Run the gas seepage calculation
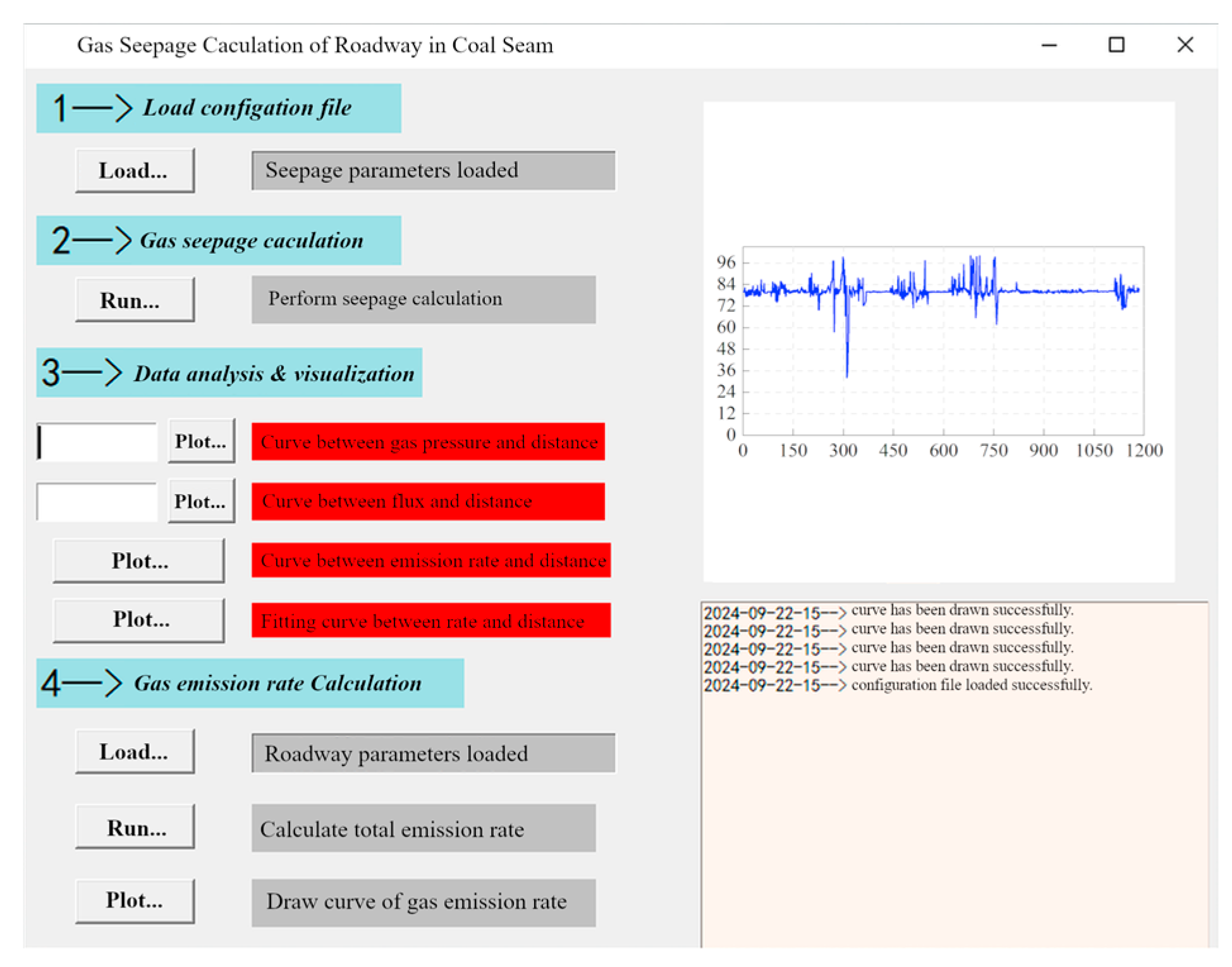 [x=134, y=300]
